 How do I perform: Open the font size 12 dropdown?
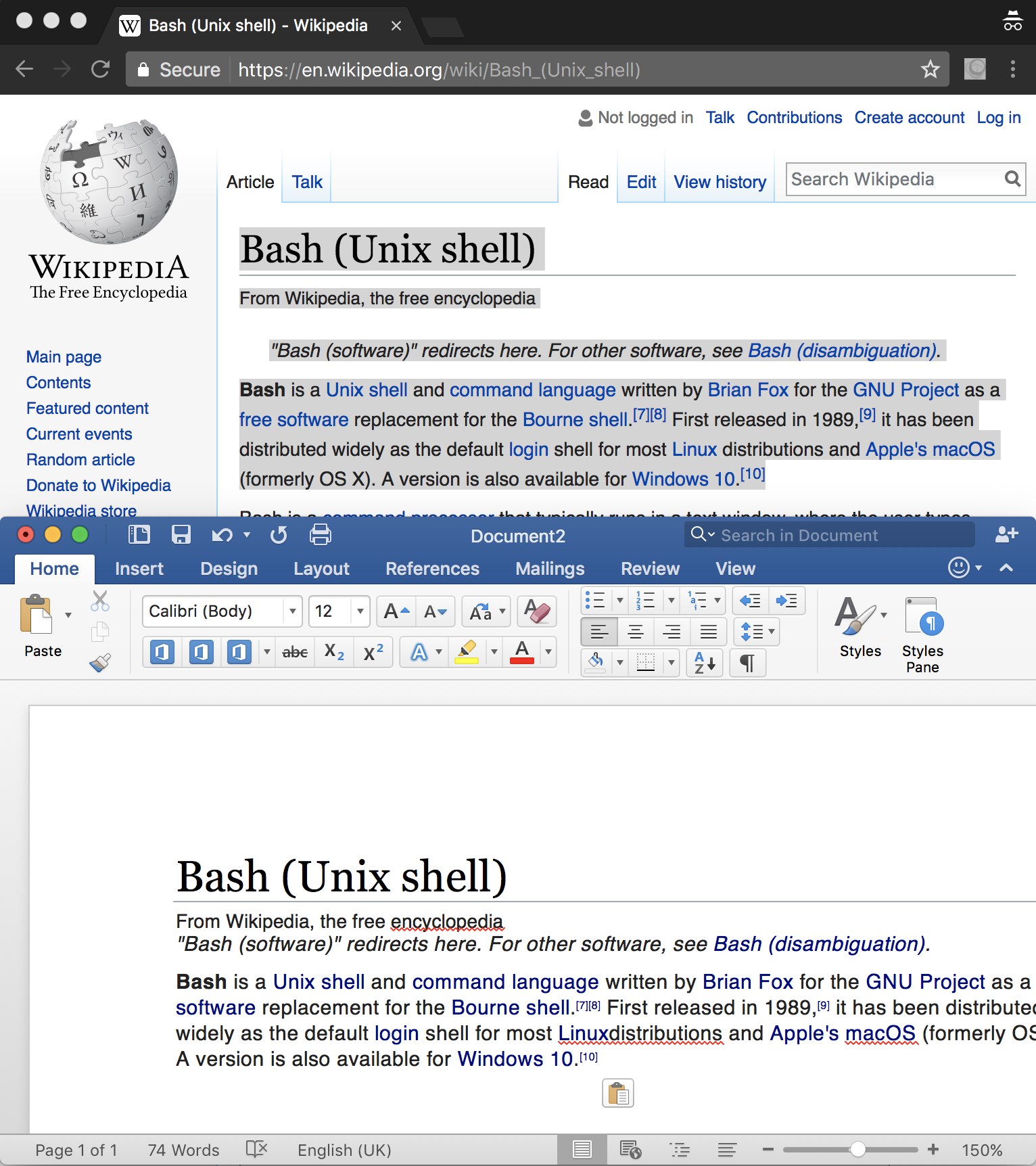(360, 611)
